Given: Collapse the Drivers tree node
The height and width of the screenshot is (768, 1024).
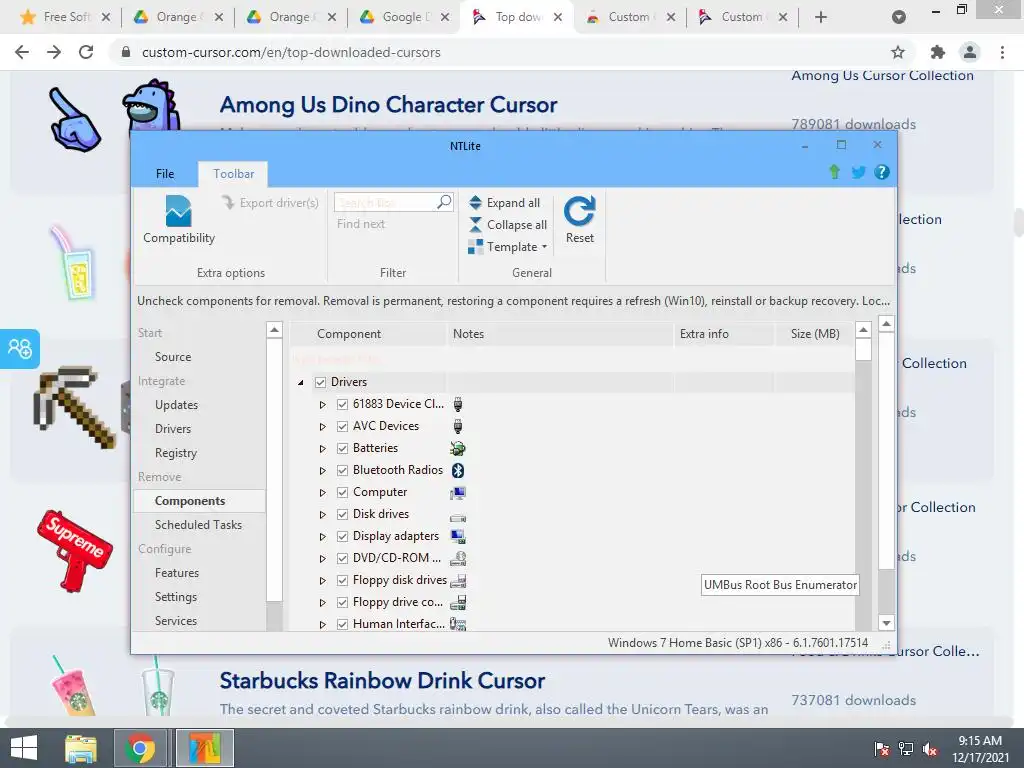Looking at the screenshot, I should [x=300, y=383].
